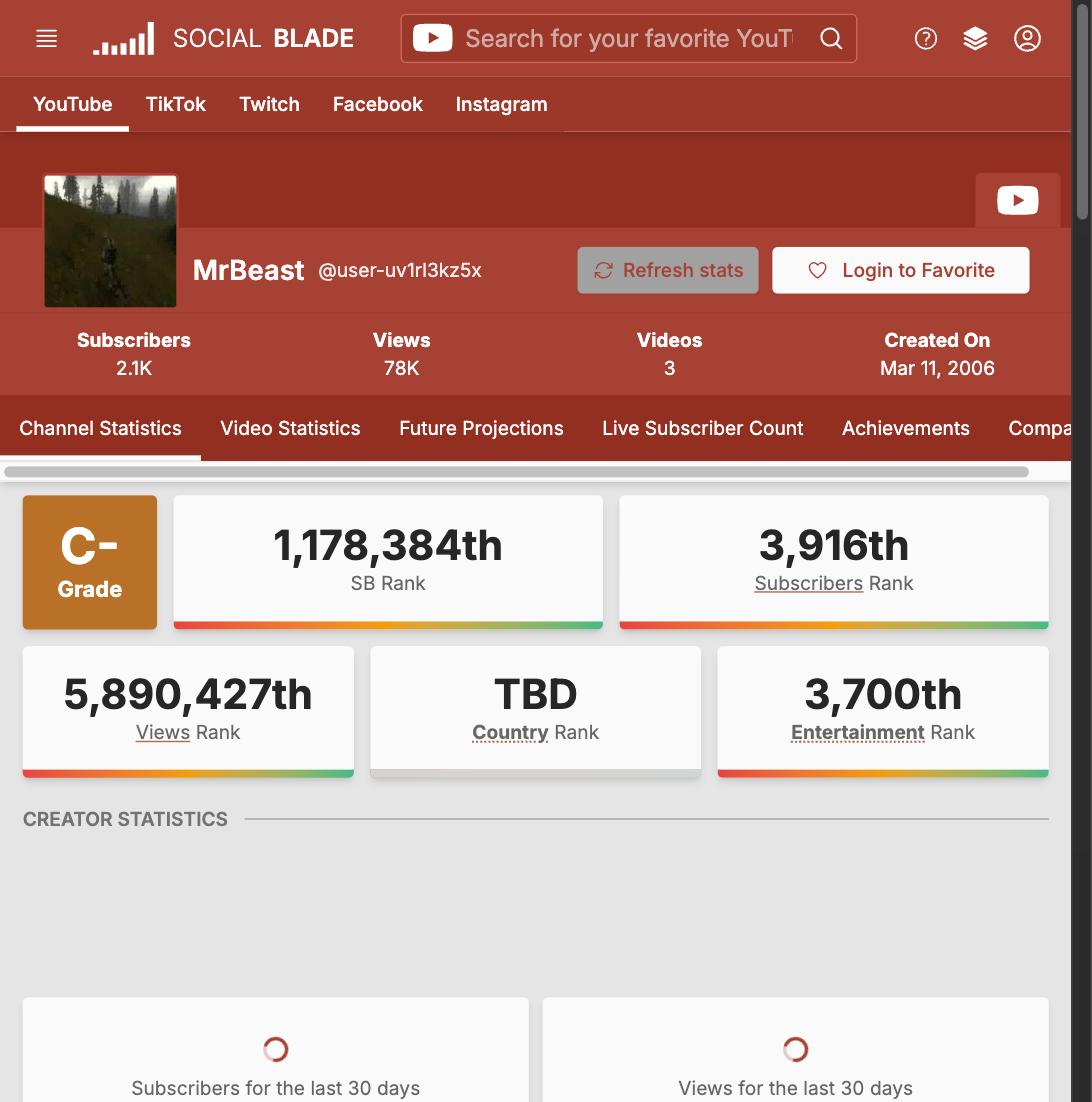Click the Refresh stats button
1092x1102 pixels.
(668, 270)
